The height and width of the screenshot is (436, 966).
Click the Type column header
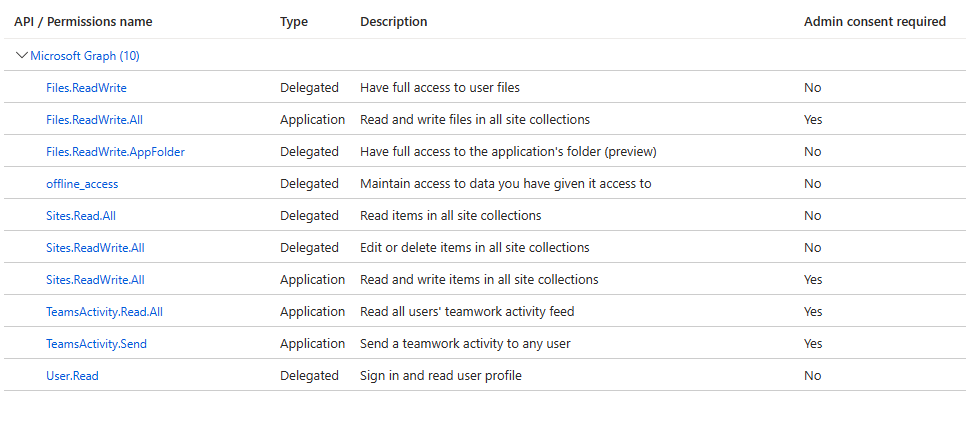pos(294,22)
